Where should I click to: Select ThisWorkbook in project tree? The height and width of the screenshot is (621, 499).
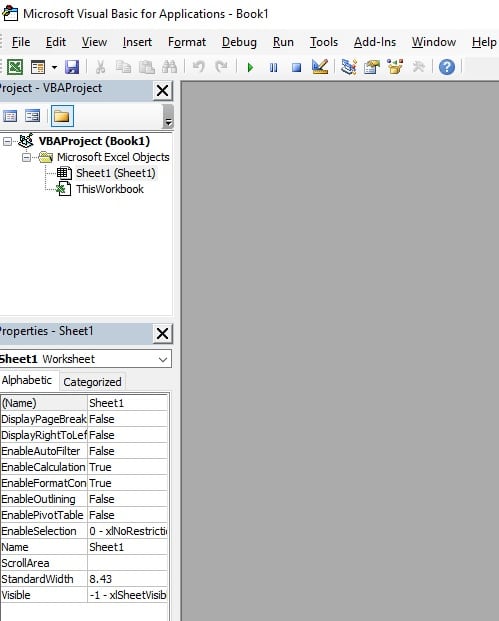[110, 189]
